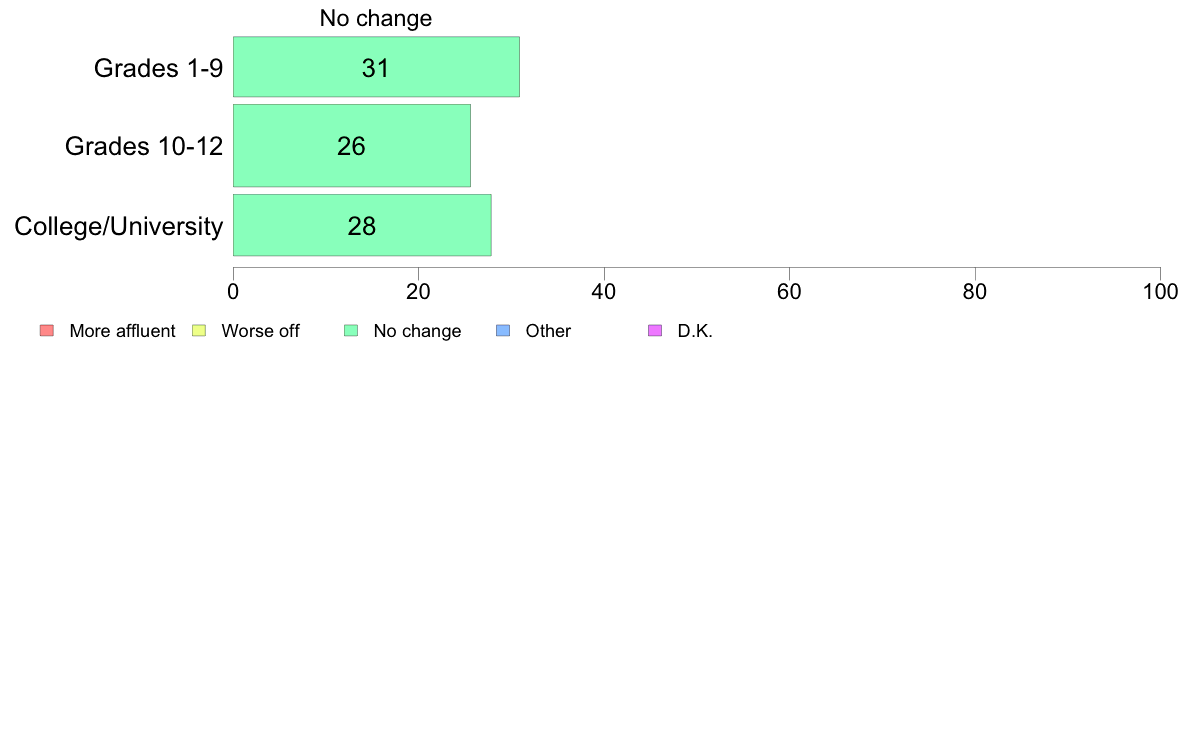The width and height of the screenshot is (1188, 736).
Task: Click the Worse off legend text
Action: coord(261,331)
